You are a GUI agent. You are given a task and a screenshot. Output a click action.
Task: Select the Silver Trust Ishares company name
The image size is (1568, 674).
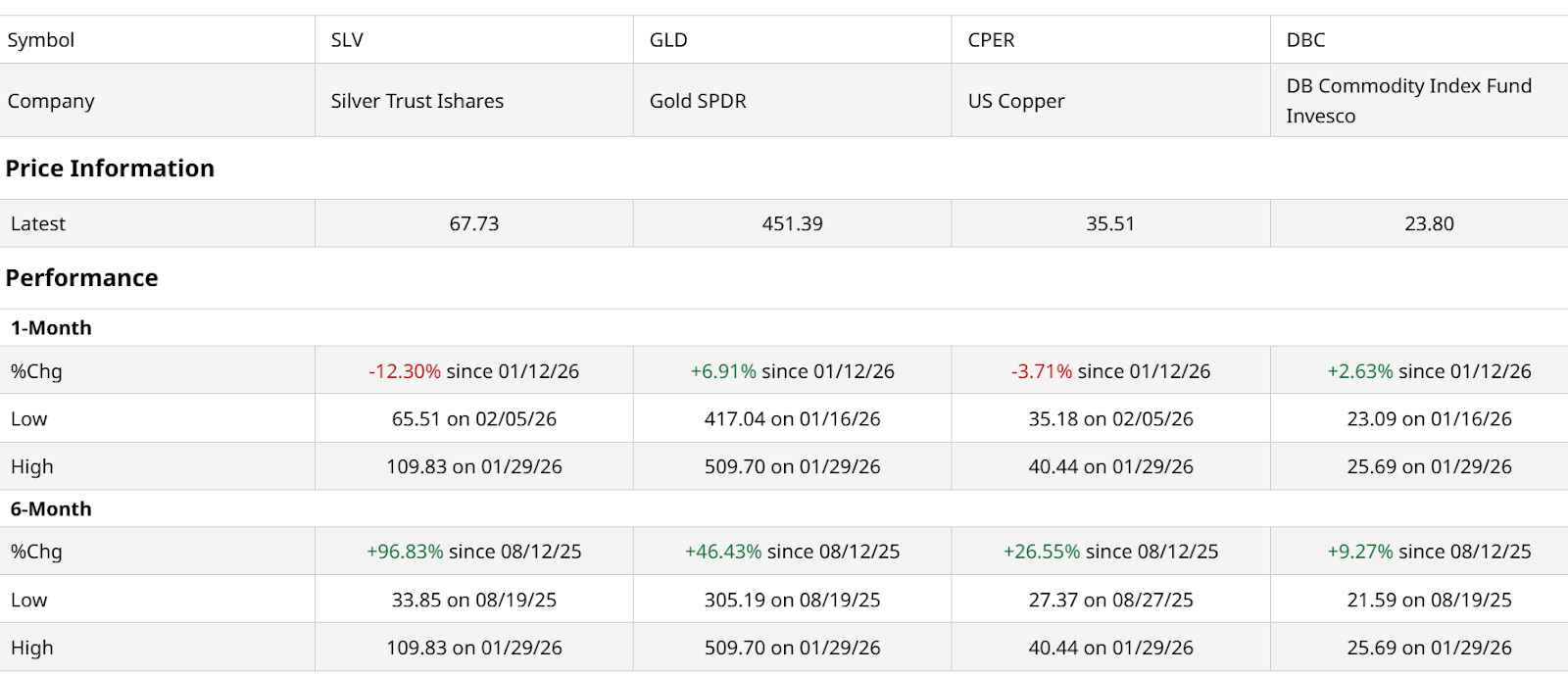[x=416, y=101]
